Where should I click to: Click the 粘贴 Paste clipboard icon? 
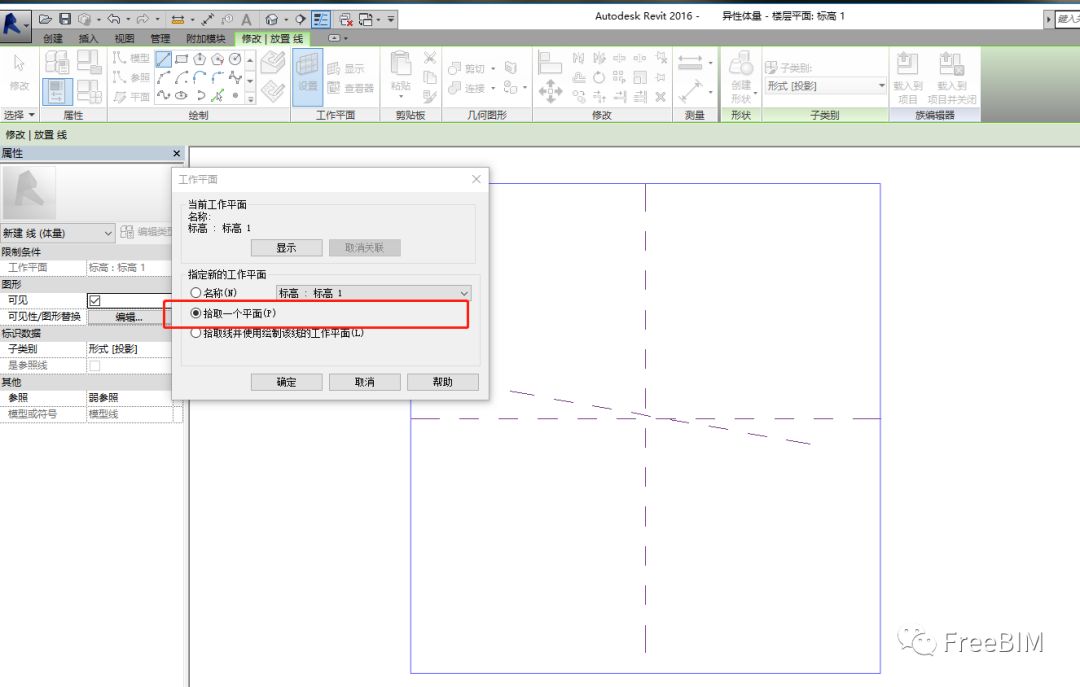pos(401,77)
